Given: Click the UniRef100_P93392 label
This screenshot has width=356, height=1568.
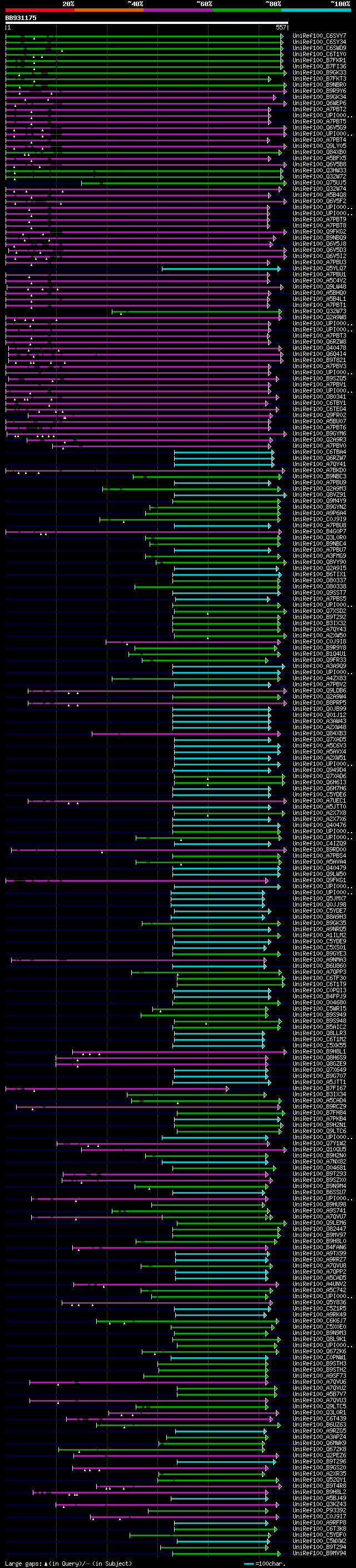Looking at the screenshot, I should coord(319,1510).
